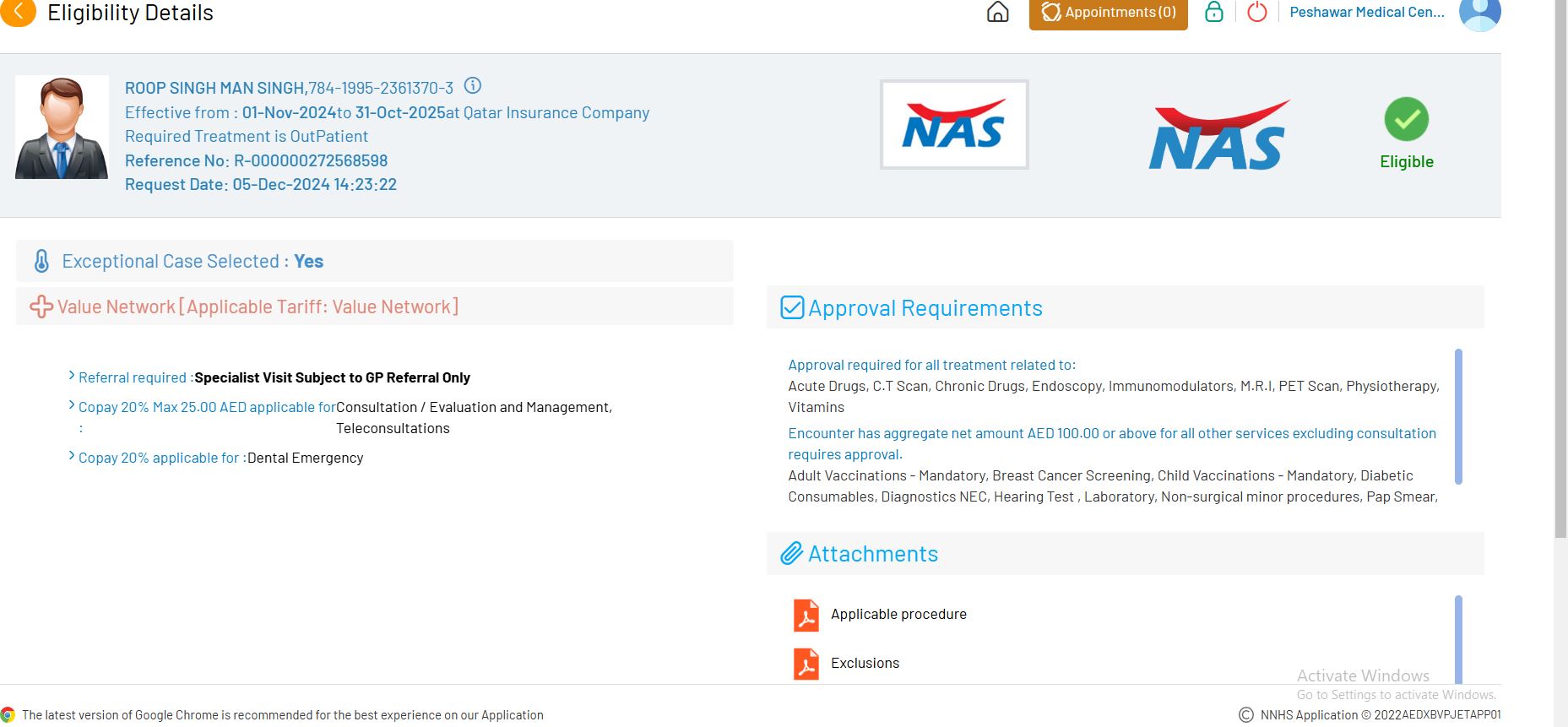Click the copyright icon in footer

point(1246,714)
